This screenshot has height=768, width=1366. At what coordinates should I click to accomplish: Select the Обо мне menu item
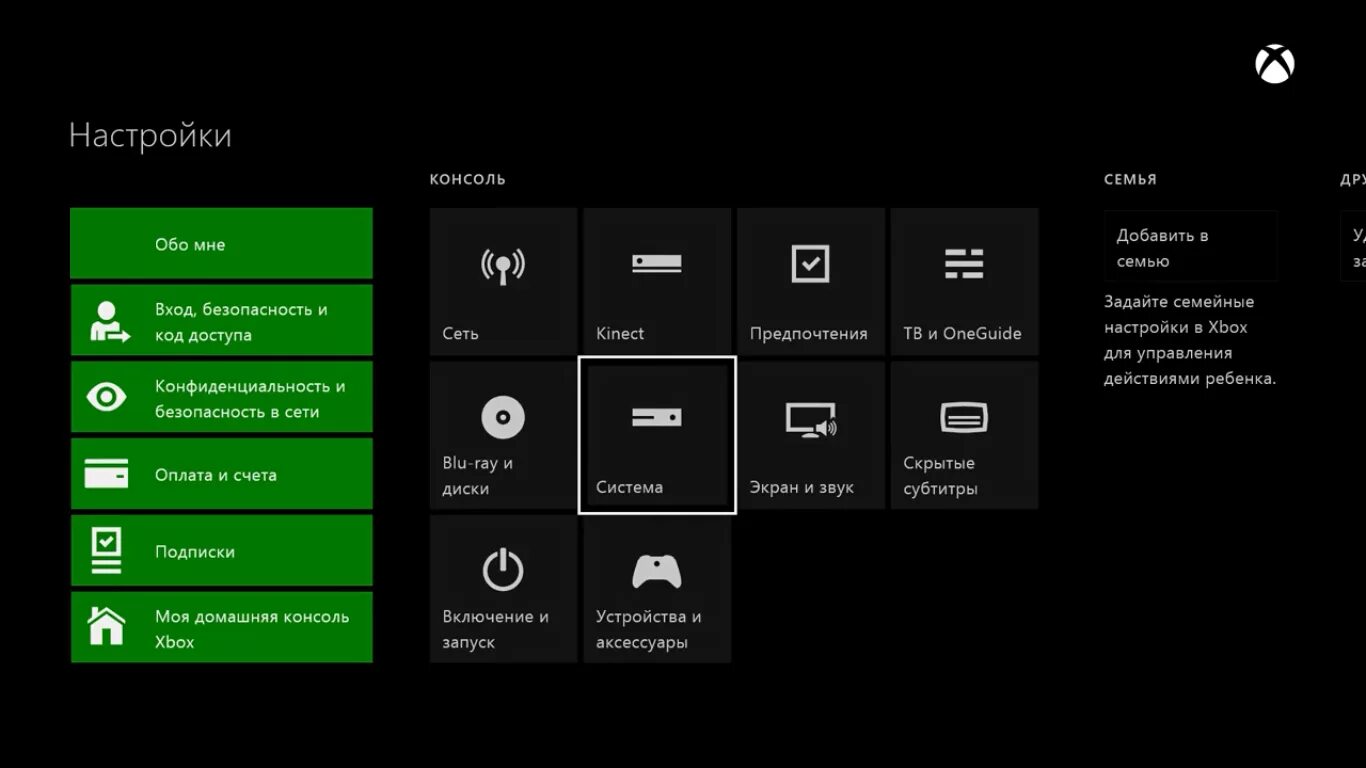pos(221,243)
